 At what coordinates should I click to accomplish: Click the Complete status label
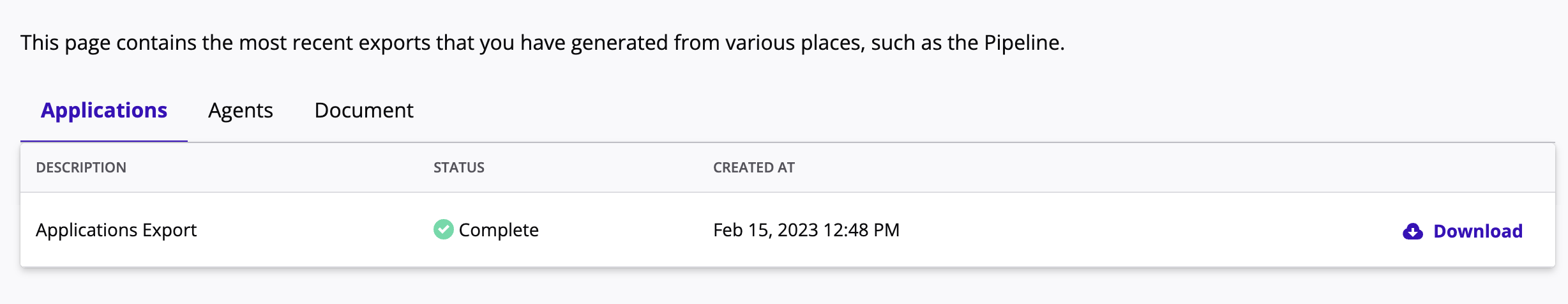click(499, 230)
